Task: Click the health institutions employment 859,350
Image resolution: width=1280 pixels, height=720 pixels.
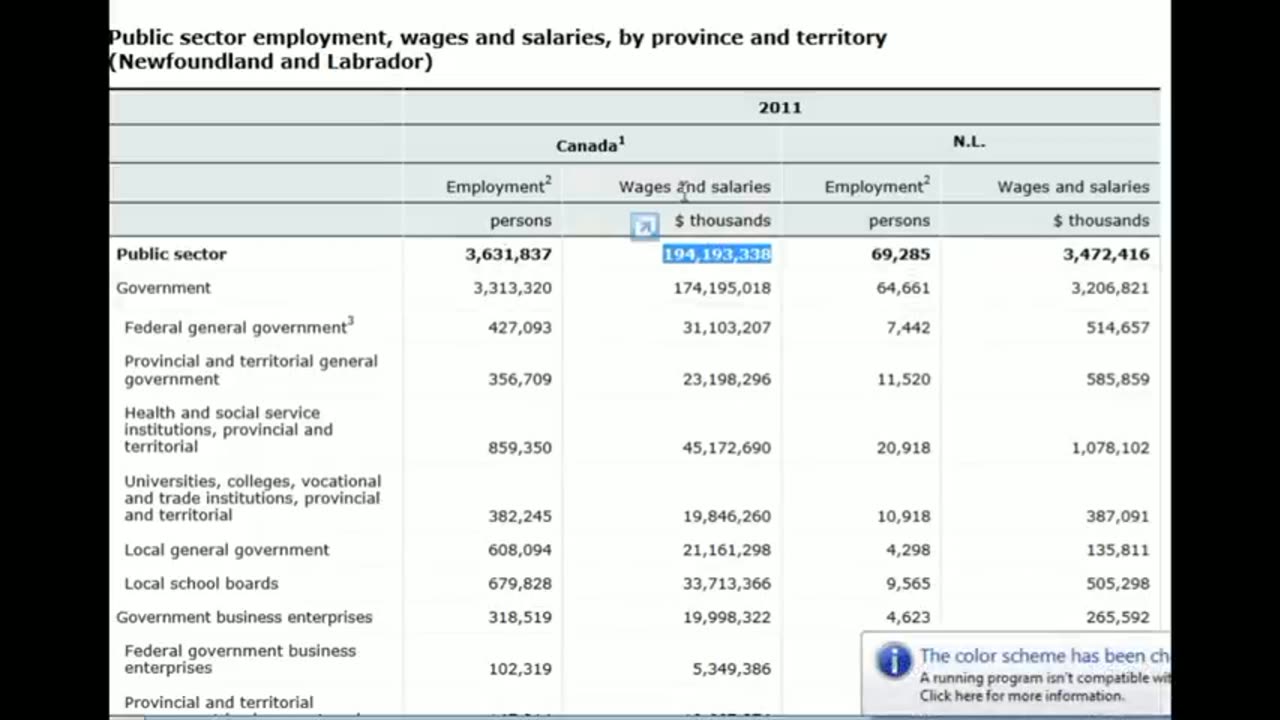Action: click(520, 448)
